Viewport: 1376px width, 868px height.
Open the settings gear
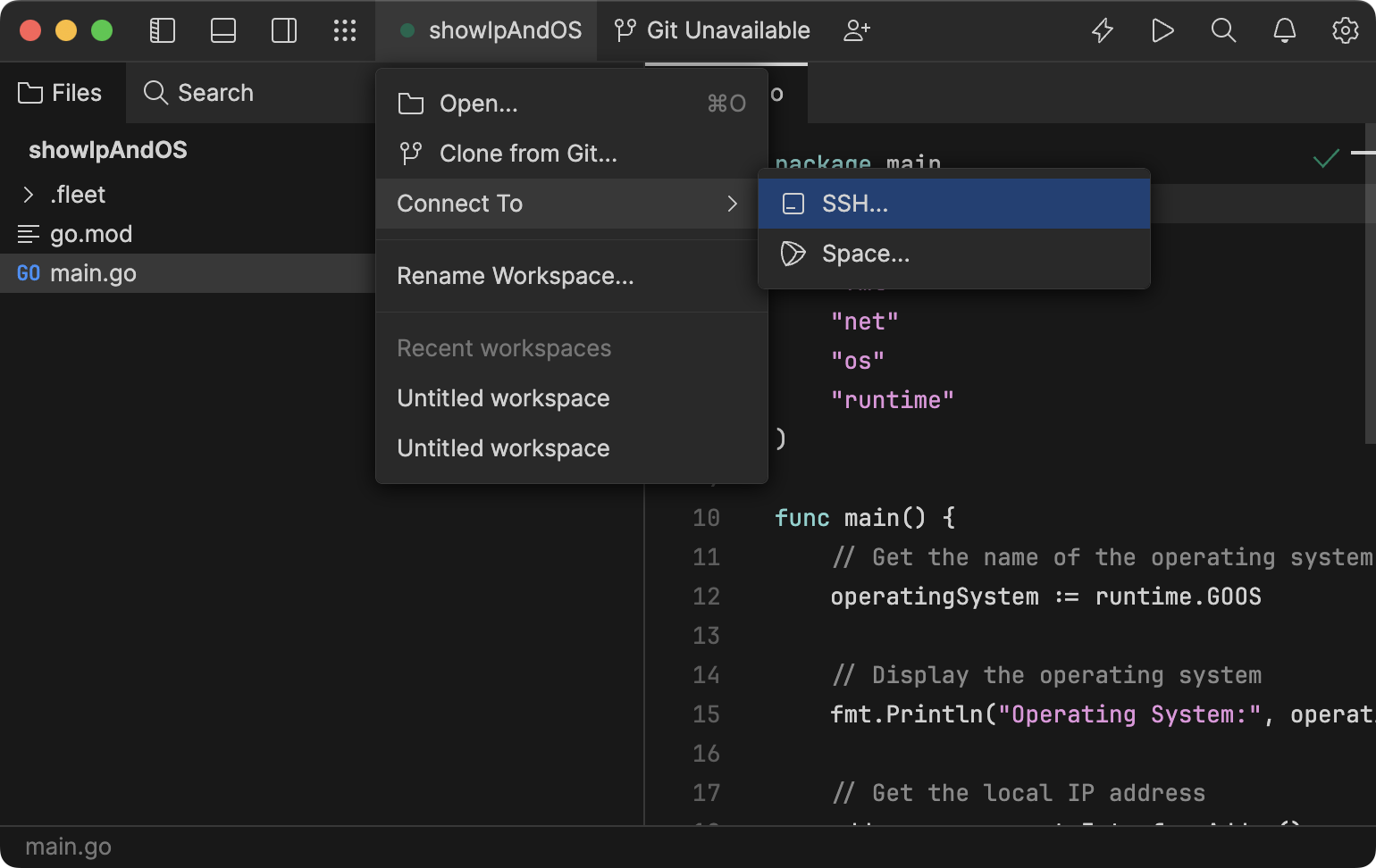coord(1345,29)
